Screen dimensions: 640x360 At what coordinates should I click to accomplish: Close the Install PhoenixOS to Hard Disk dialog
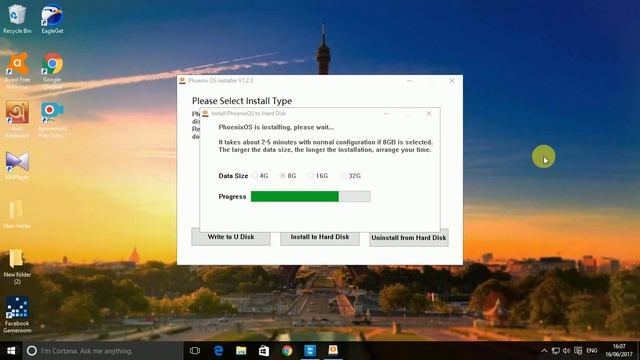[x=429, y=113]
